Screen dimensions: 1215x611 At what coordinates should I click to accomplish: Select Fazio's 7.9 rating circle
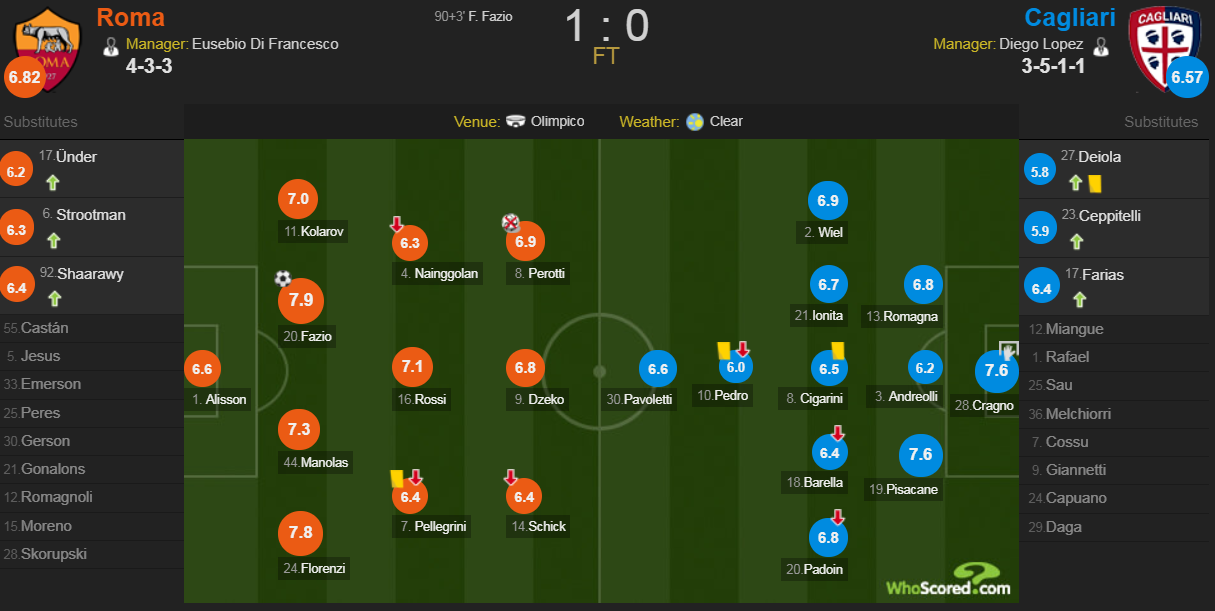301,301
